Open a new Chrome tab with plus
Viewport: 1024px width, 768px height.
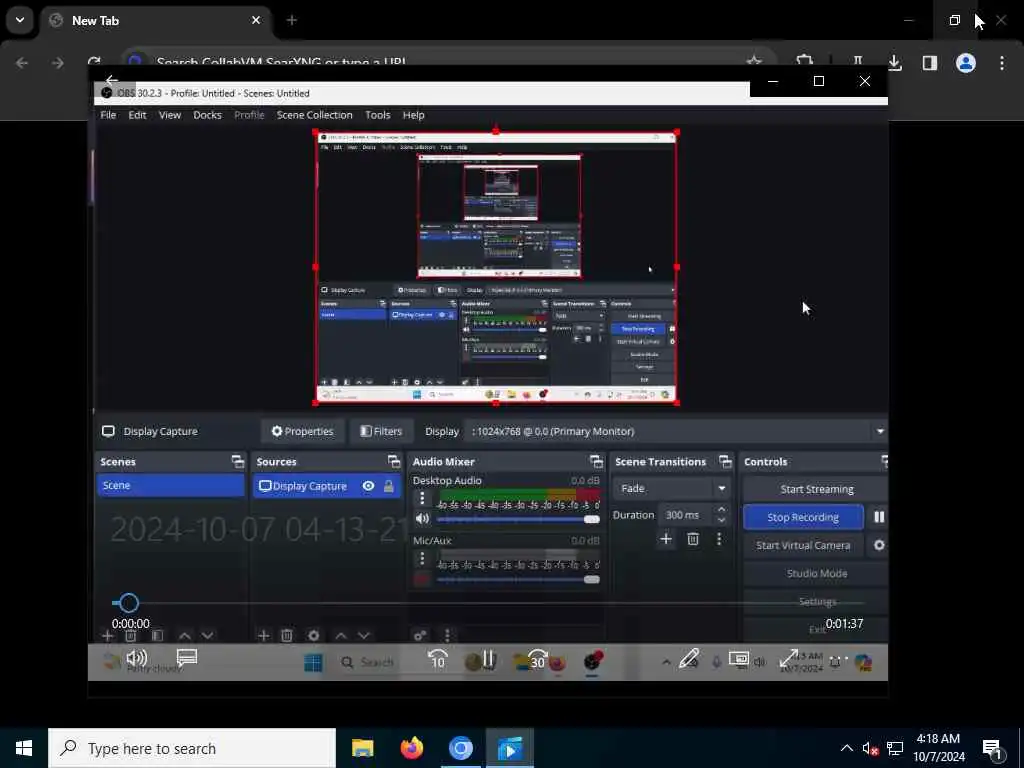[x=291, y=20]
